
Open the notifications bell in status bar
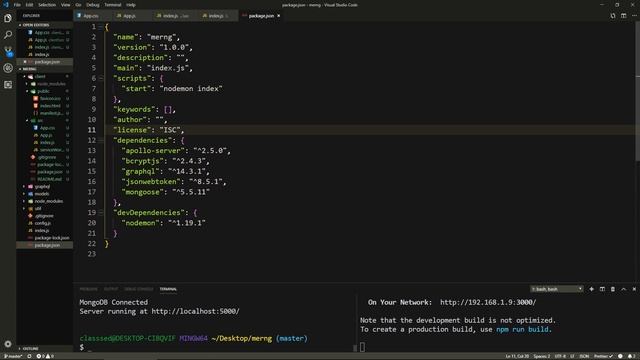click(631, 356)
